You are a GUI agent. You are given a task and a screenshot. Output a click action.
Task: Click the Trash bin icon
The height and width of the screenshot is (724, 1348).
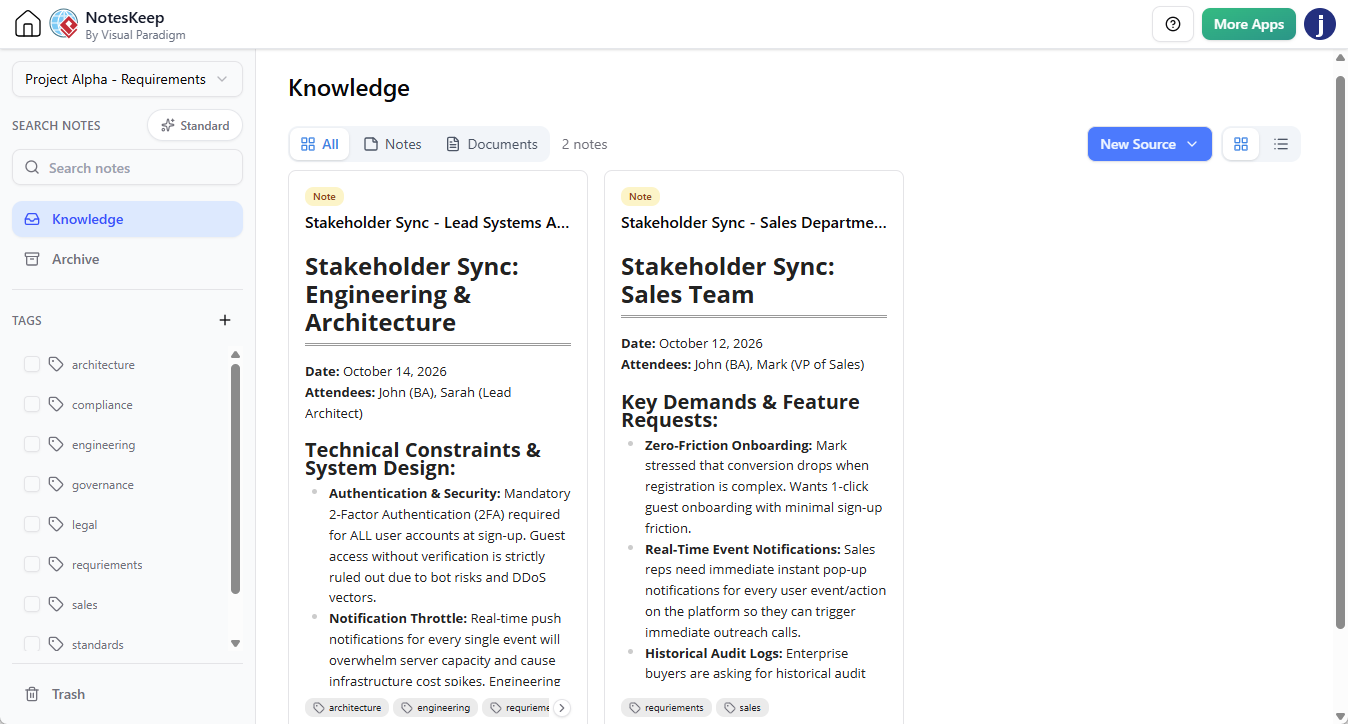pos(32,694)
